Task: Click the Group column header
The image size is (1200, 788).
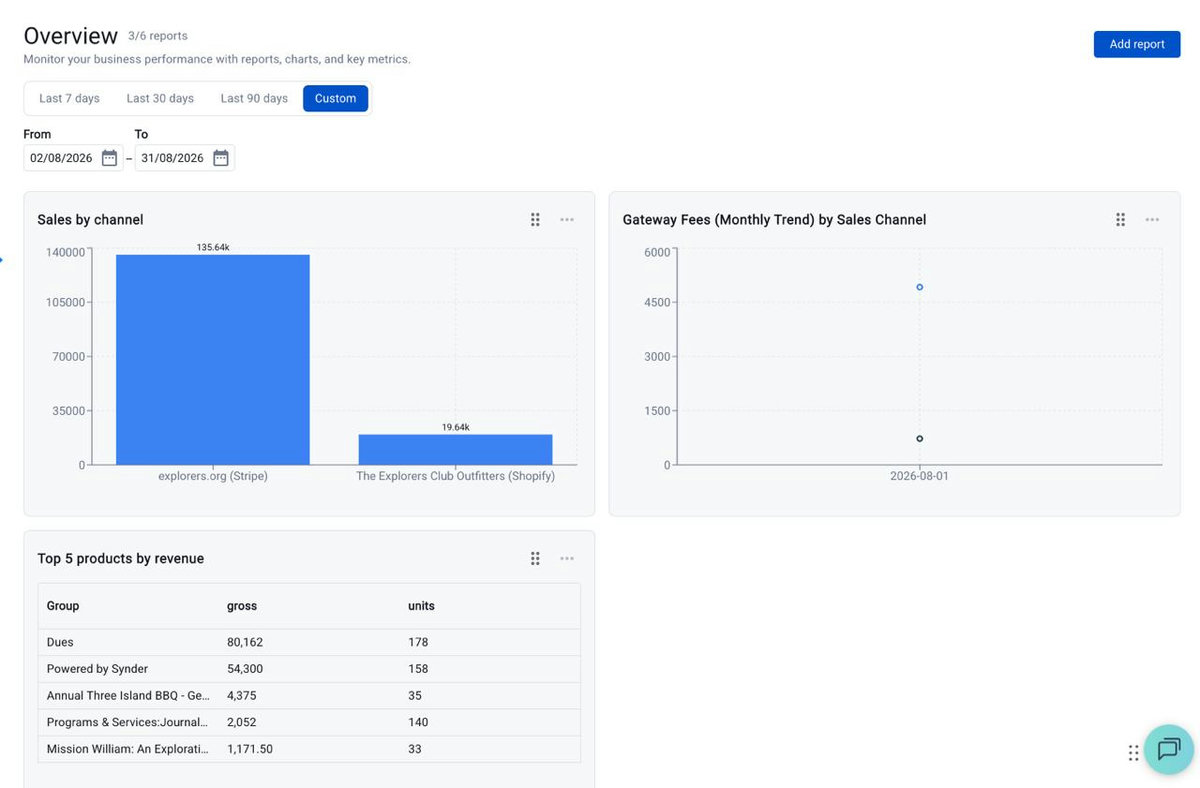Action: (x=63, y=606)
